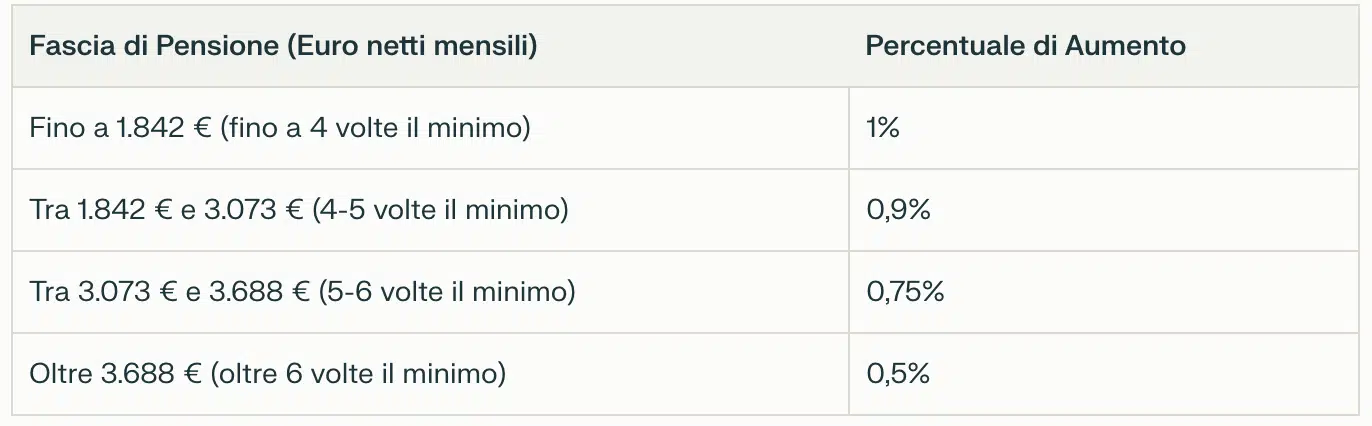Click the "(oltre 6 volte il minimo)" note
Screen dimensions: 1372x426
pos(358,374)
